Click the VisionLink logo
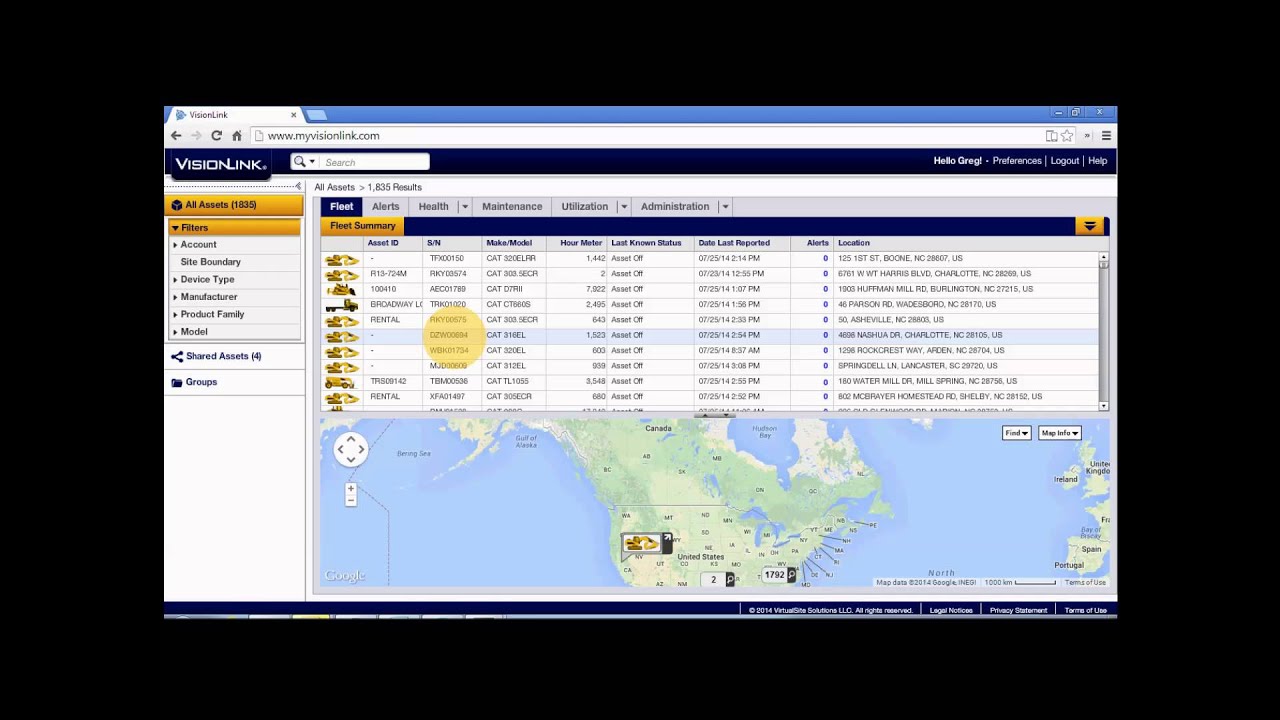The height and width of the screenshot is (720, 1280). (220, 163)
